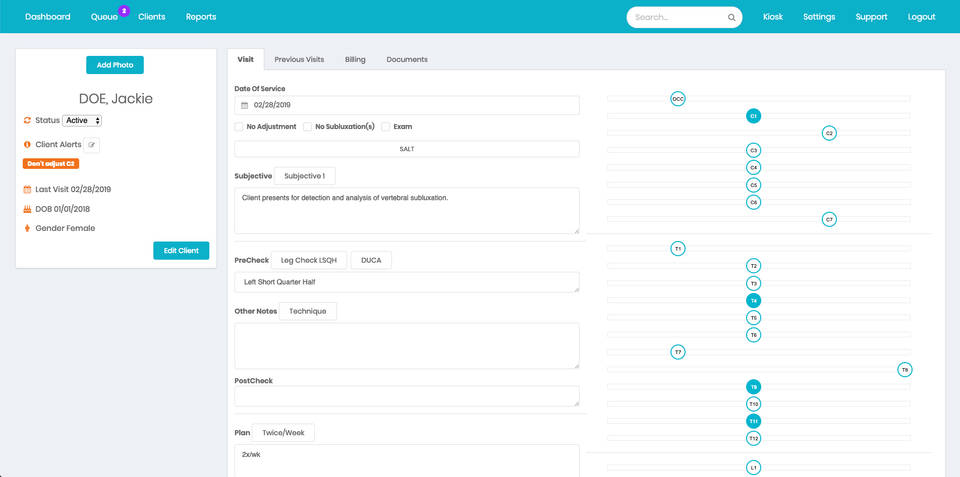960x477 pixels.
Task: Open the Support link
Action: click(x=872, y=17)
